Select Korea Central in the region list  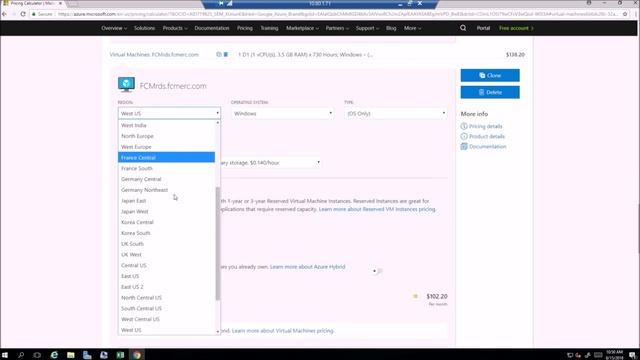pos(167,222)
